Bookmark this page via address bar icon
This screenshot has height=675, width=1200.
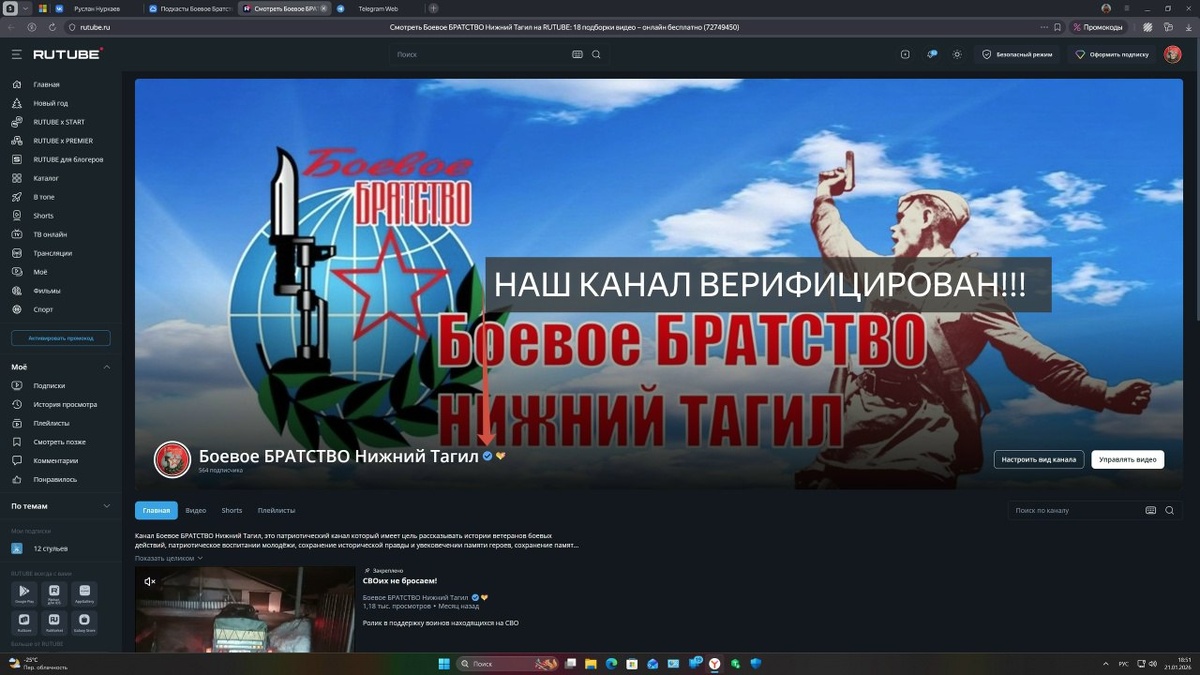coord(1057,27)
